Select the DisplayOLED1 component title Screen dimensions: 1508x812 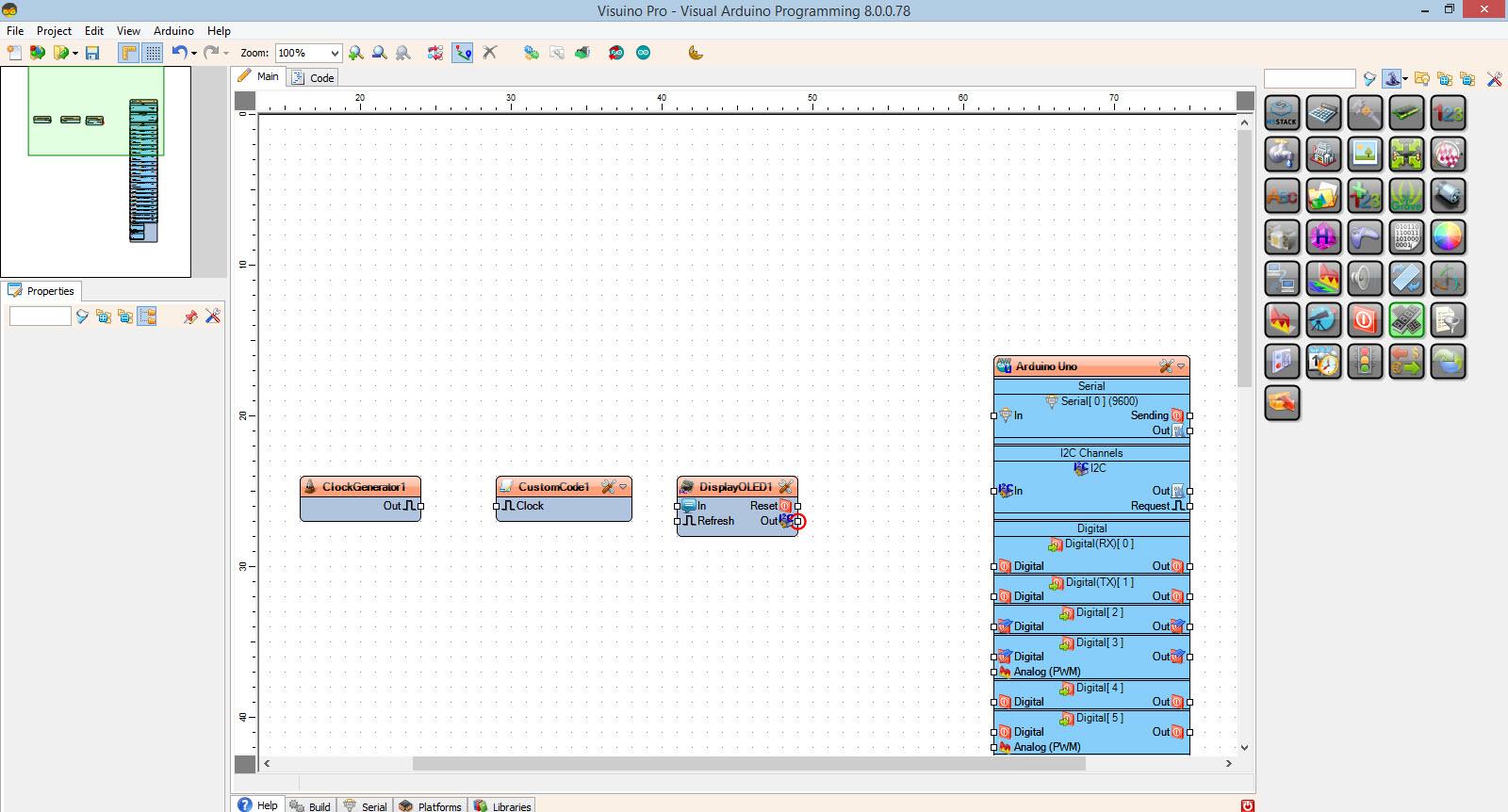[735, 487]
